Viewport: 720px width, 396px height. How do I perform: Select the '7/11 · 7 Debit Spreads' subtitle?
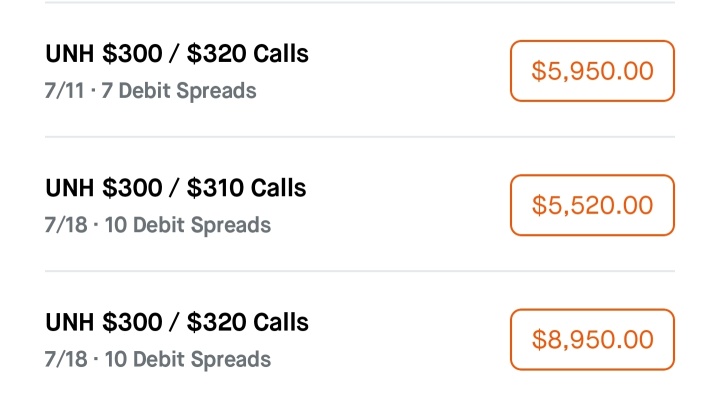150,91
